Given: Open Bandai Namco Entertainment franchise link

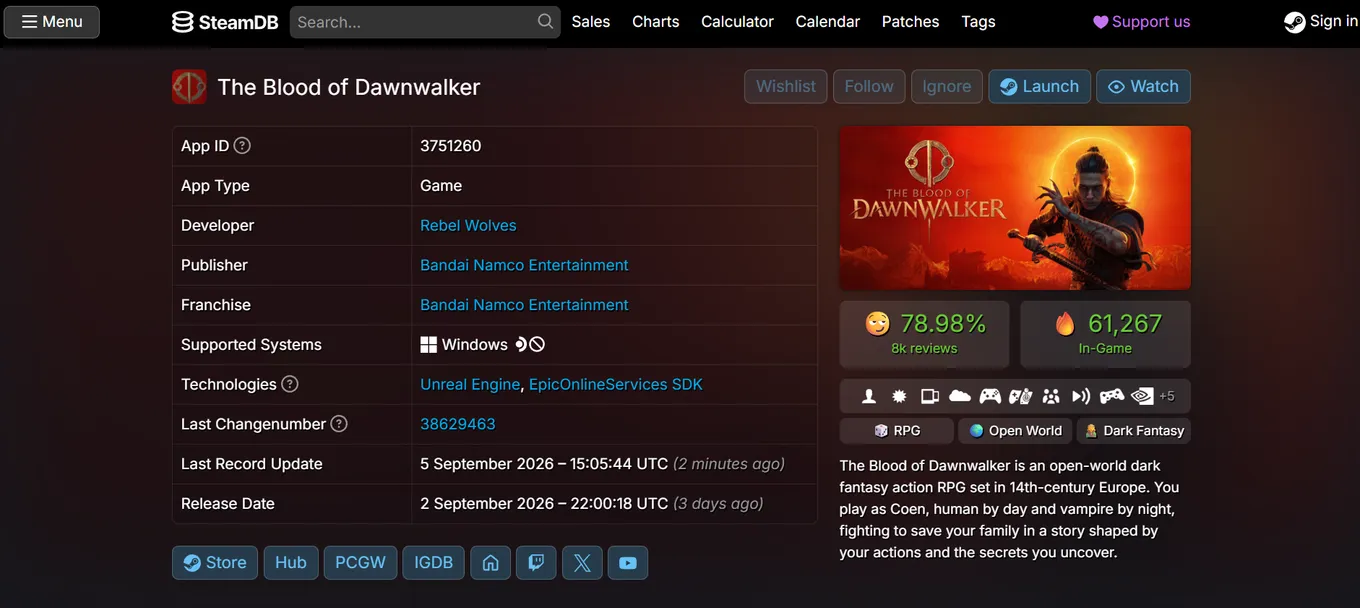Looking at the screenshot, I should pyautogui.click(x=524, y=305).
